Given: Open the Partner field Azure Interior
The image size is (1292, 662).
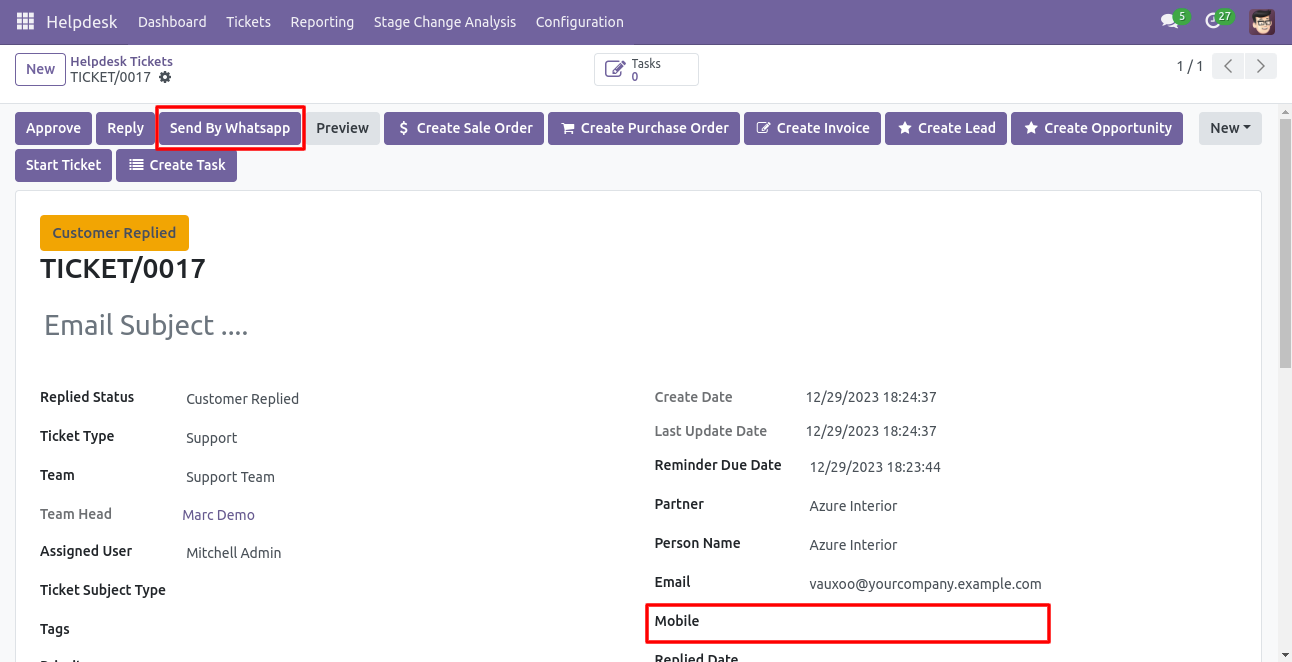Looking at the screenshot, I should tap(853, 506).
